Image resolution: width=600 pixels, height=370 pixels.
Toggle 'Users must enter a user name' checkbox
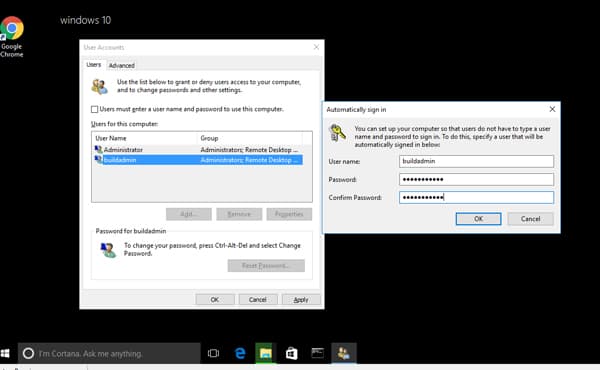coord(95,109)
